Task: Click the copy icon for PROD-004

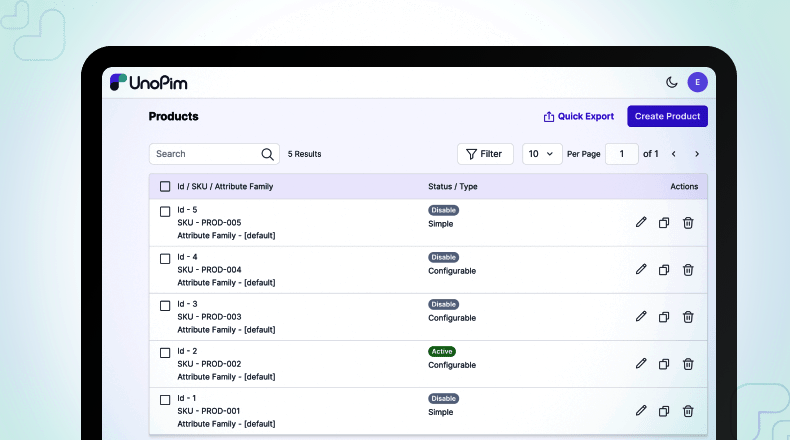Action: click(x=664, y=269)
